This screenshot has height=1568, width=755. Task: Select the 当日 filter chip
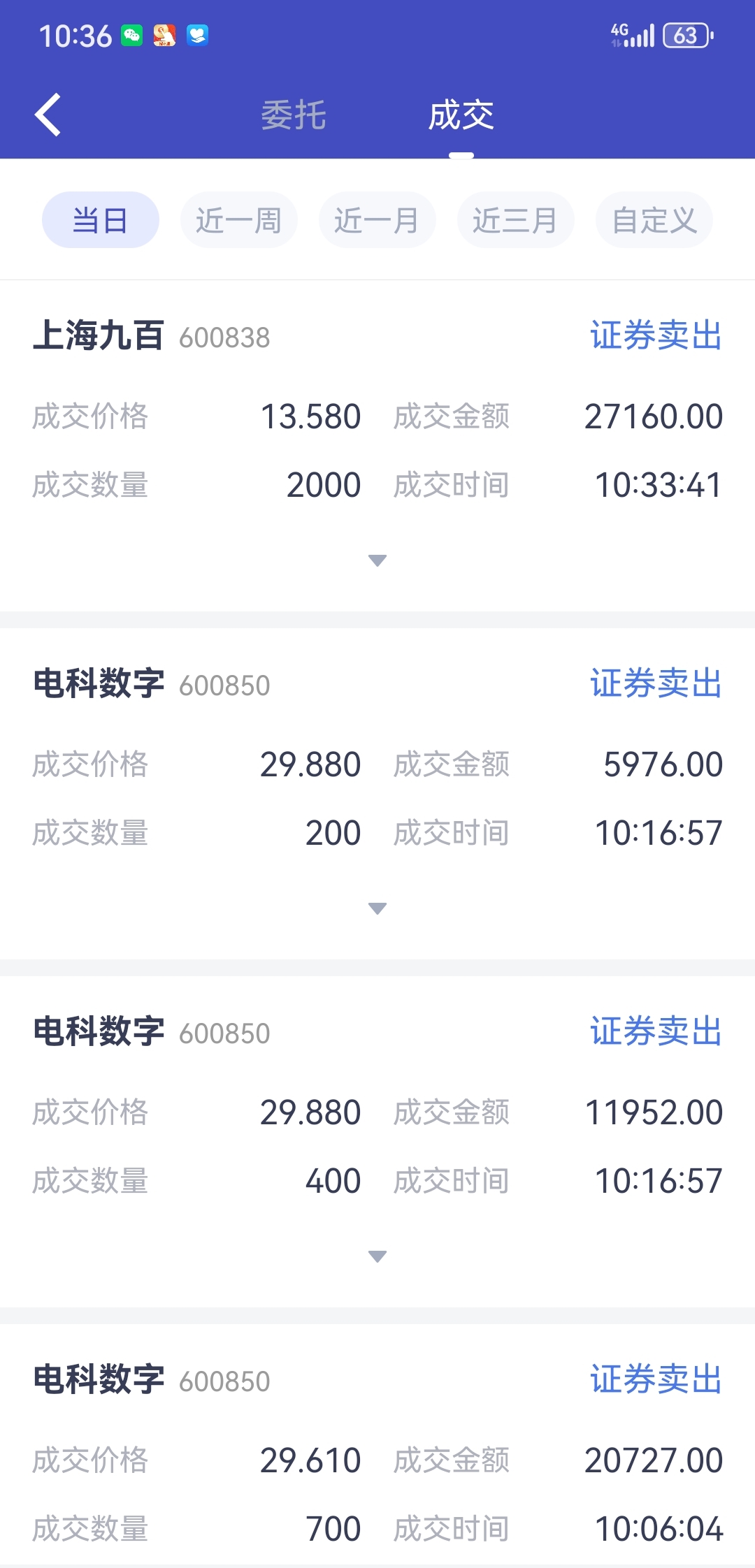click(x=101, y=220)
